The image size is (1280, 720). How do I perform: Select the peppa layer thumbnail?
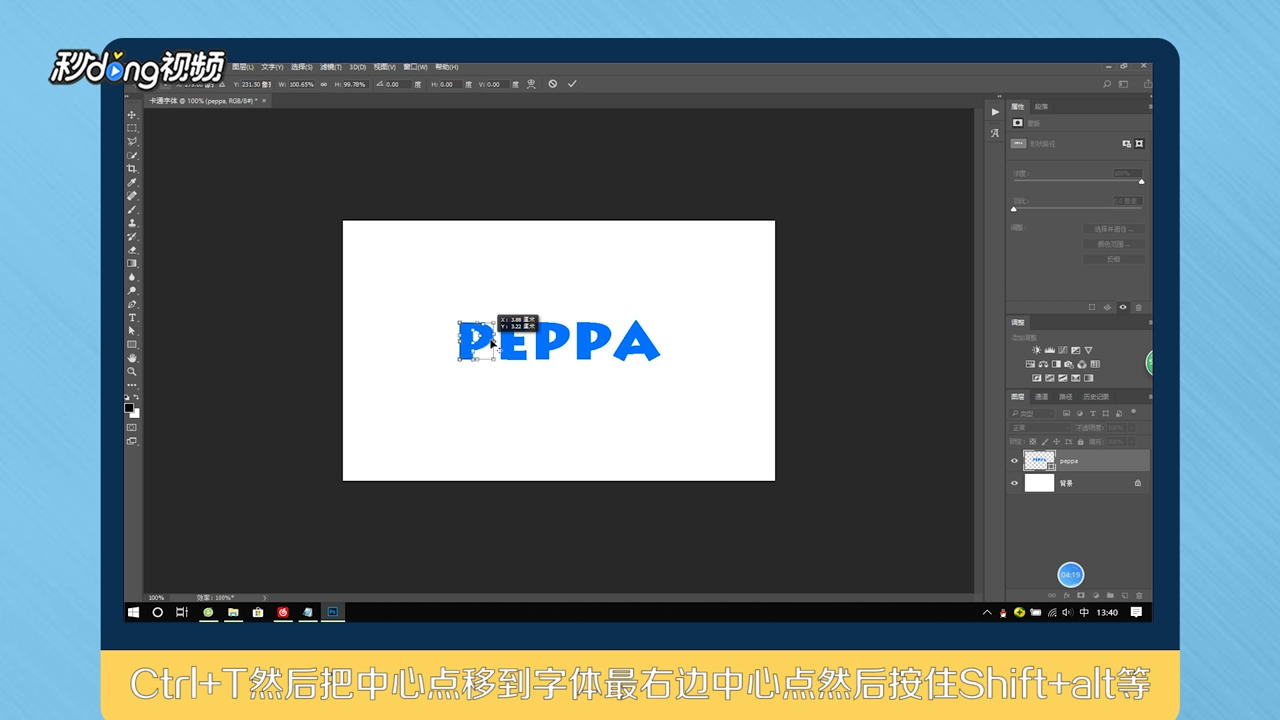click(1039, 461)
